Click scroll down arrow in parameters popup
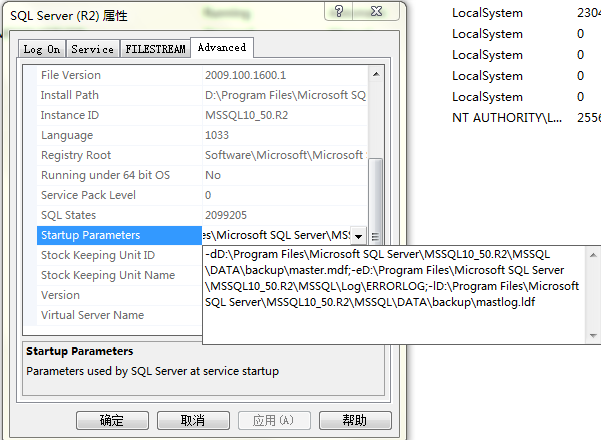 [x=593, y=336]
